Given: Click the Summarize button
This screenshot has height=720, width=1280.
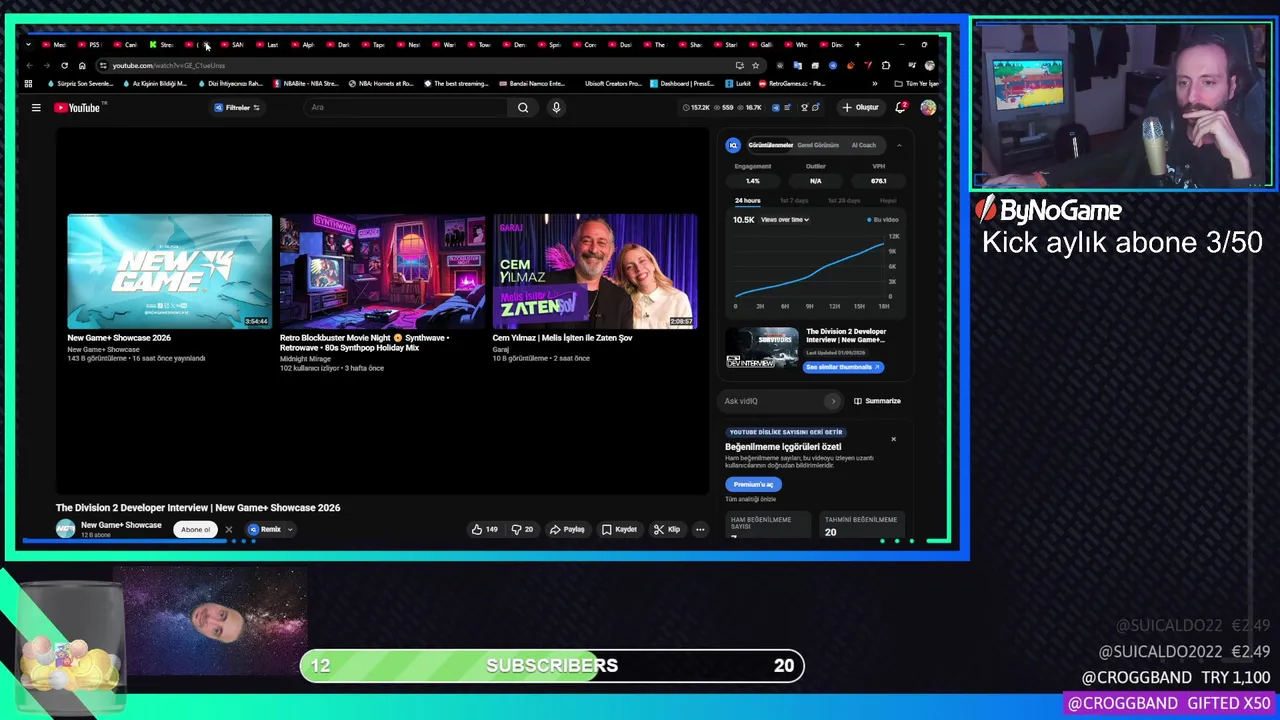Looking at the screenshot, I should (877, 401).
